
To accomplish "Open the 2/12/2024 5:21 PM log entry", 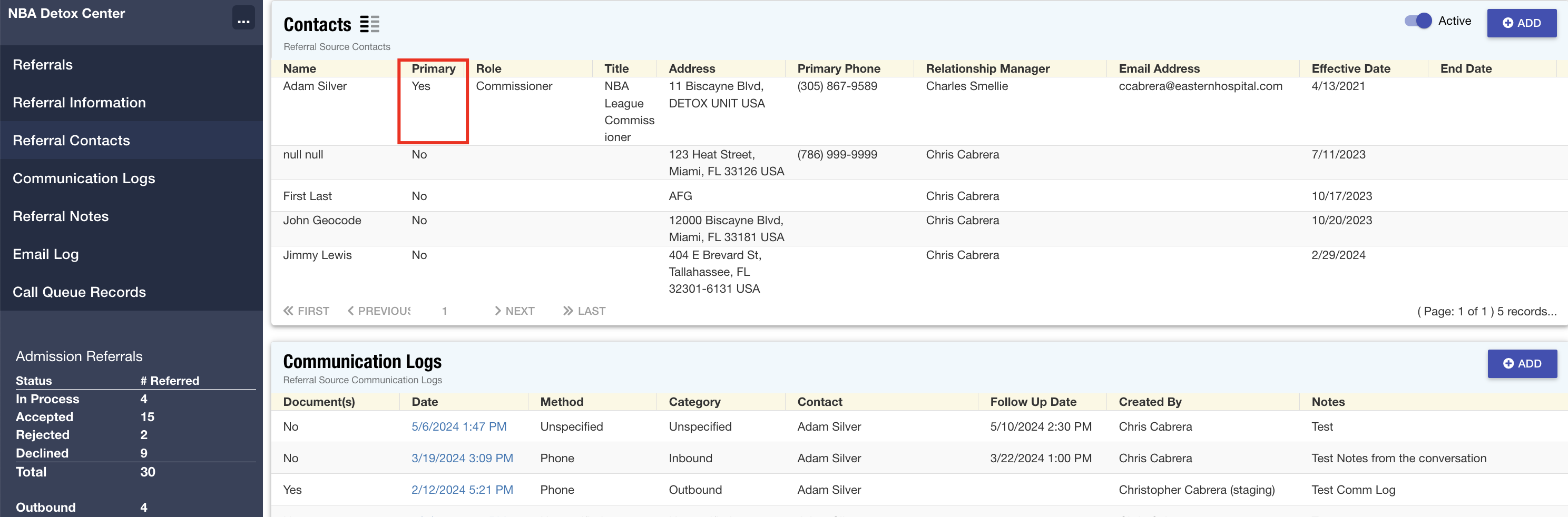I will [462, 490].
